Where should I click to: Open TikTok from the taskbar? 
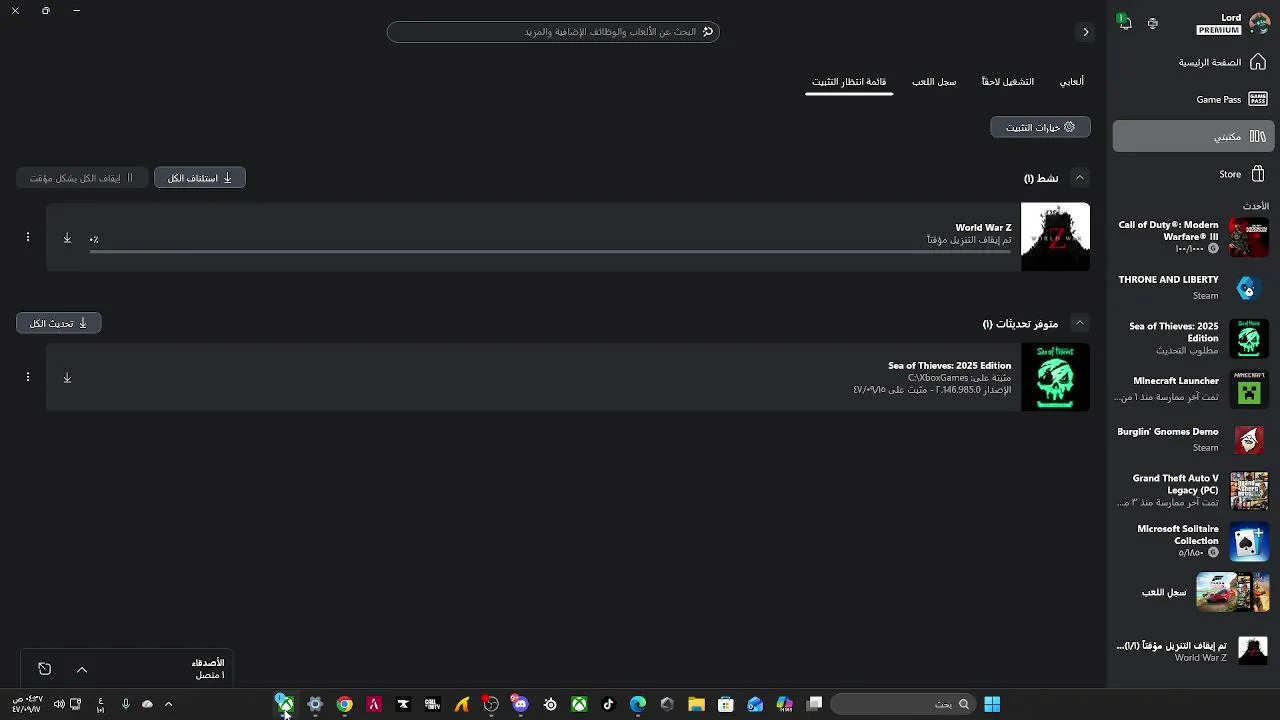click(x=608, y=704)
